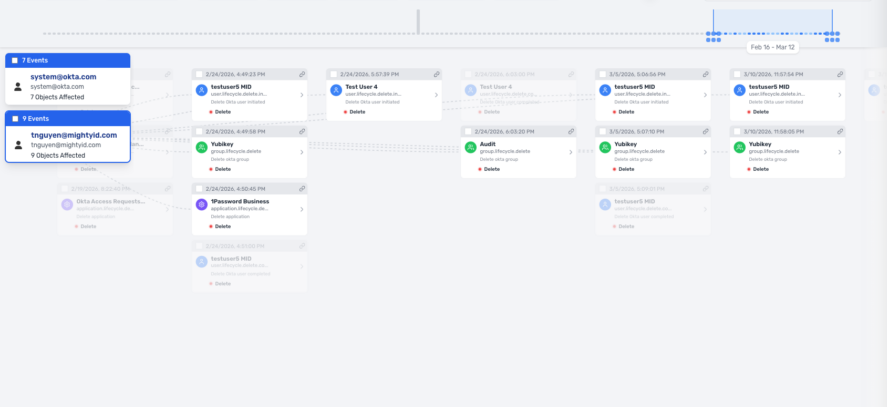Check the 9 Events checkbox
The height and width of the screenshot is (407, 887).
coord(14,118)
